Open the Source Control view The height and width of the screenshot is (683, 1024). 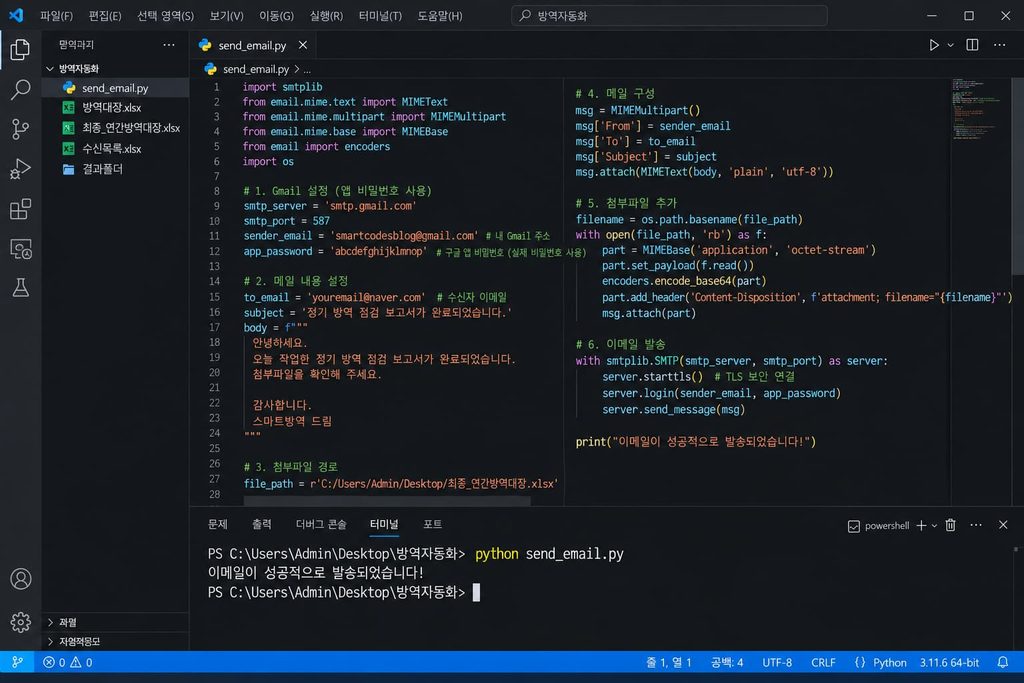pyautogui.click(x=20, y=129)
